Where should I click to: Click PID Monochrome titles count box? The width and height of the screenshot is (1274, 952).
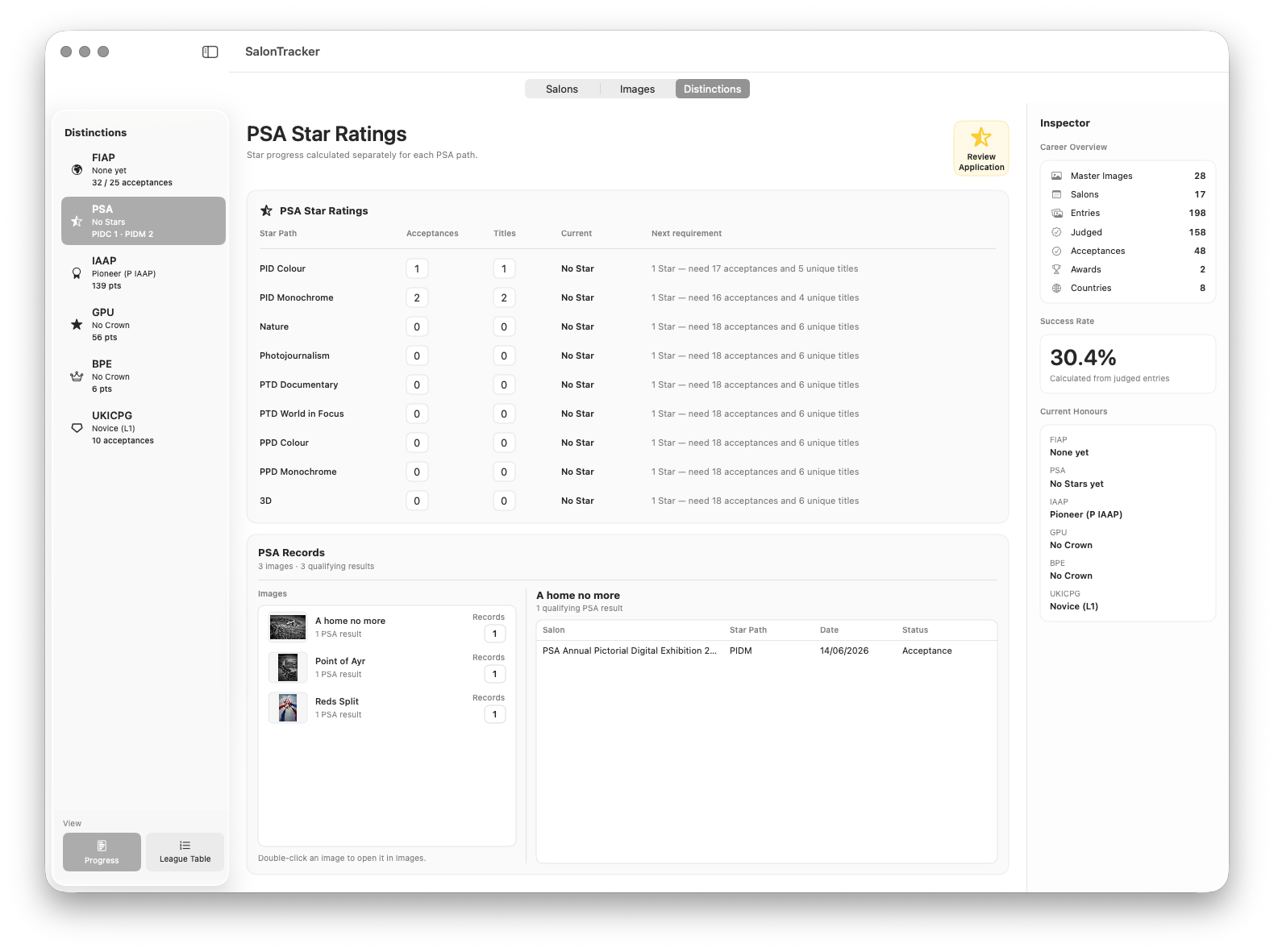504,297
